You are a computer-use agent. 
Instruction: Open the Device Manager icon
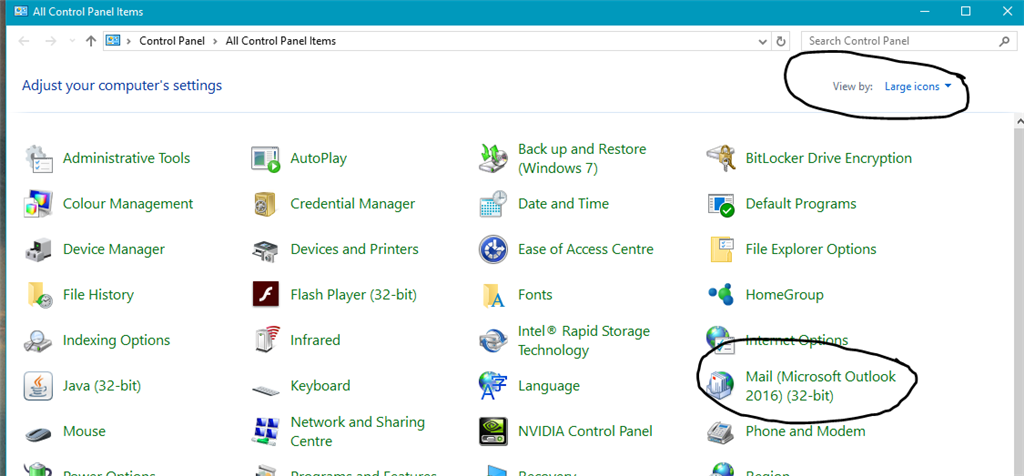click(39, 249)
